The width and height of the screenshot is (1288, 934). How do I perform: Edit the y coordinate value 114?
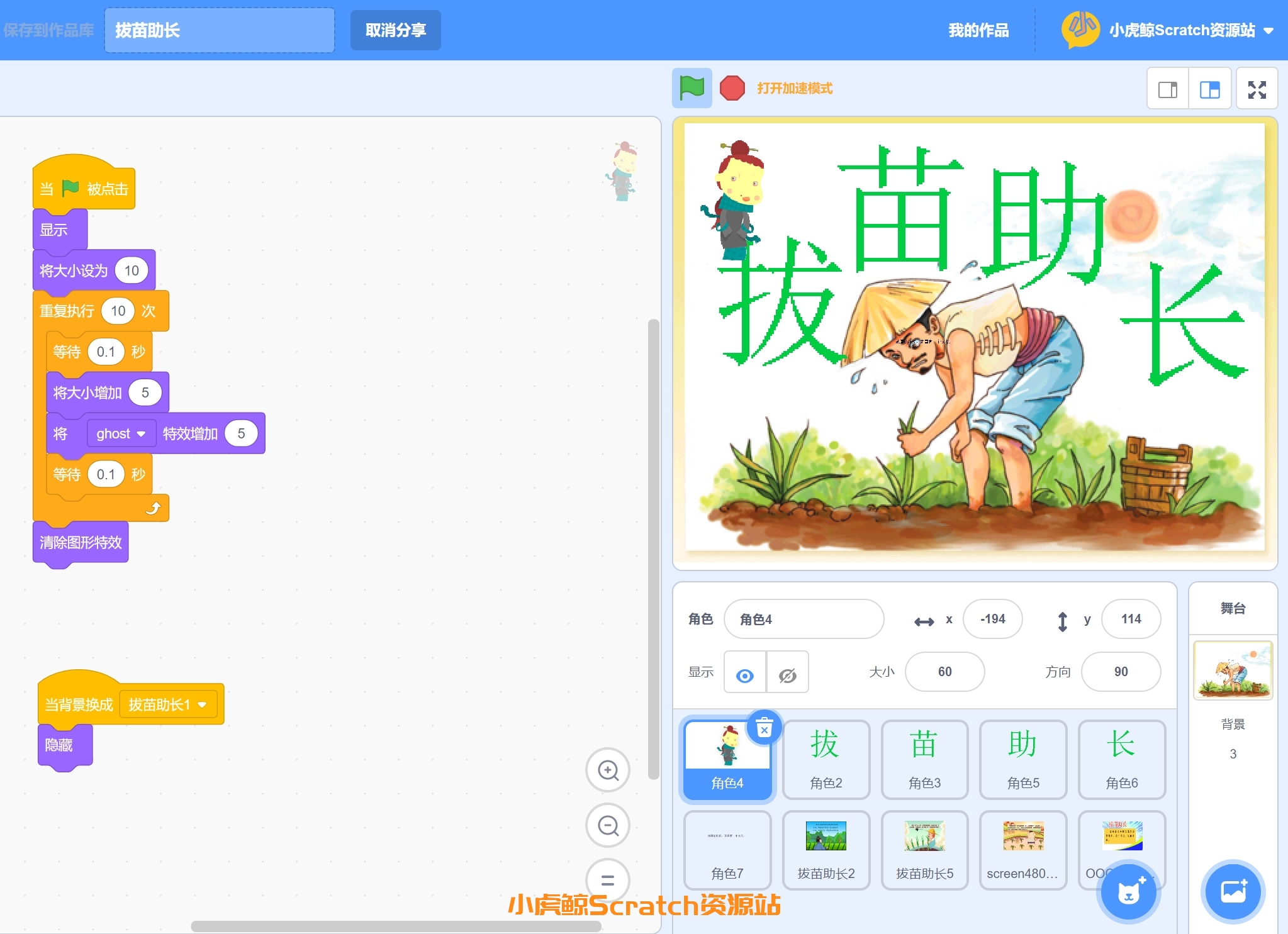1131,619
